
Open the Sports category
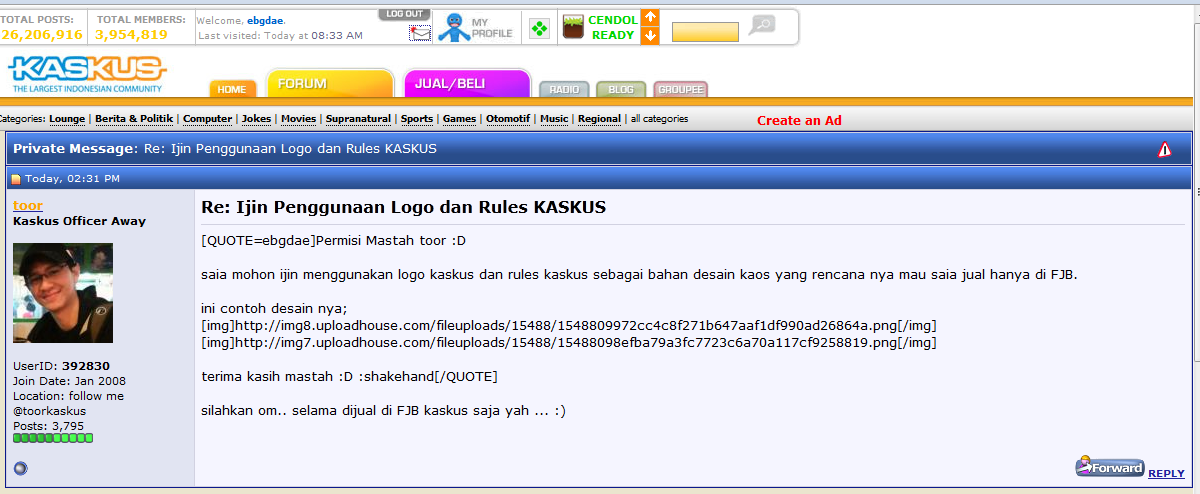tap(417, 119)
